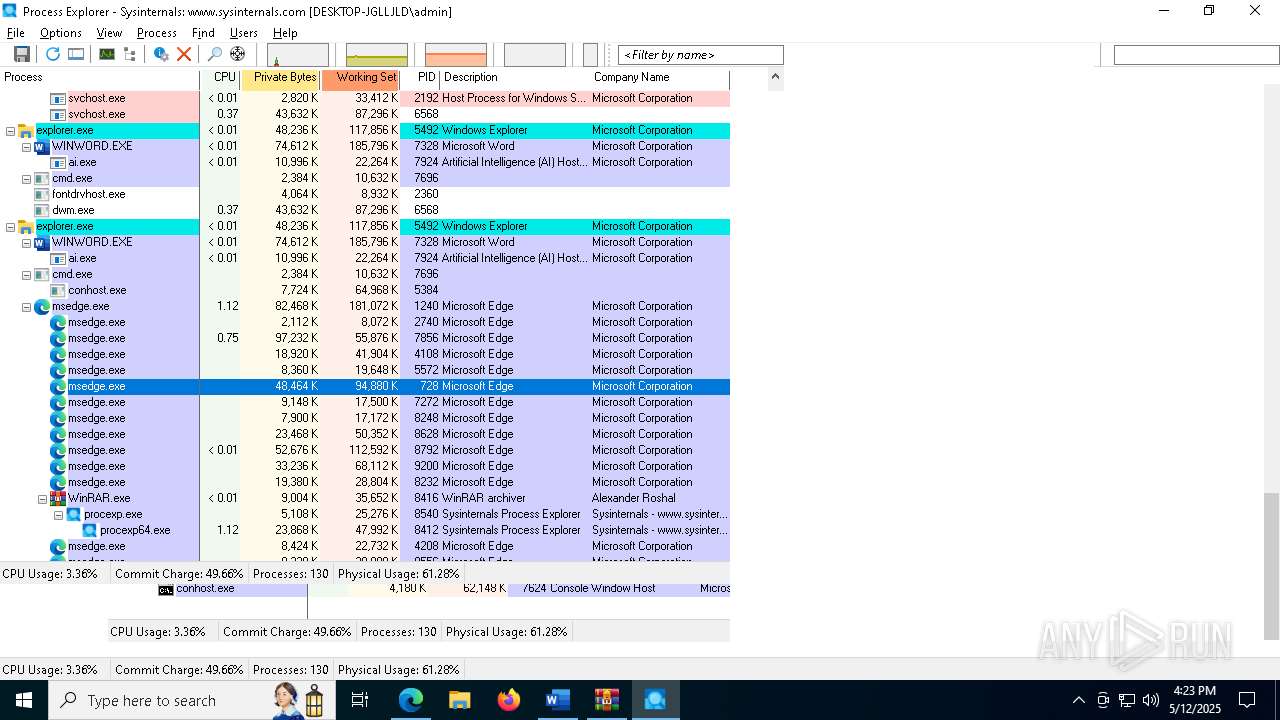Sort by the Company Name column header
This screenshot has height=720, width=1280.
[660, 78]
